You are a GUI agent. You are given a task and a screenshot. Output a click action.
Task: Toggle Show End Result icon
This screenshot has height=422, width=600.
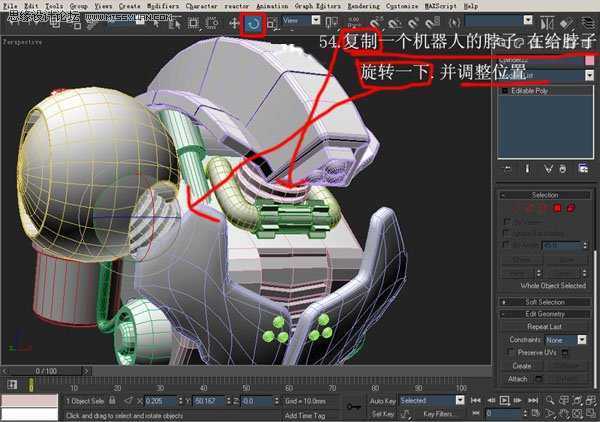[x=527, y=169]
